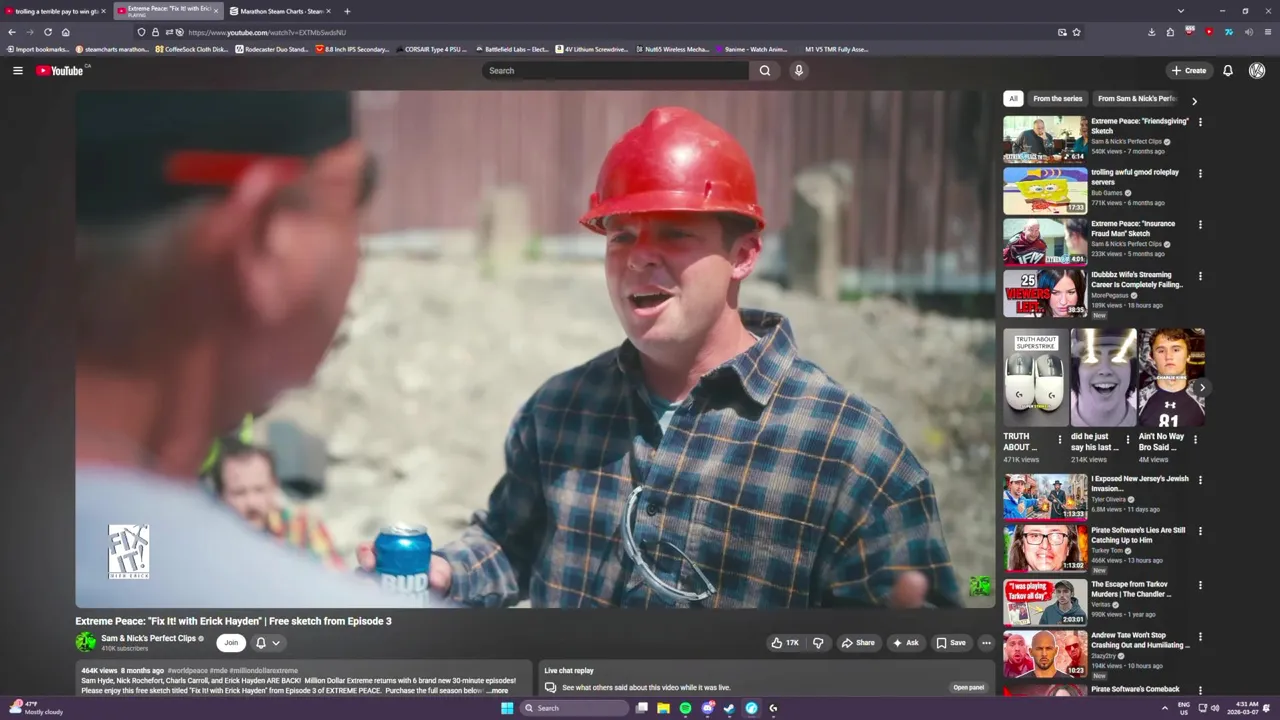
Task: Open the live chat replay panel
Action: pos(968,687)
